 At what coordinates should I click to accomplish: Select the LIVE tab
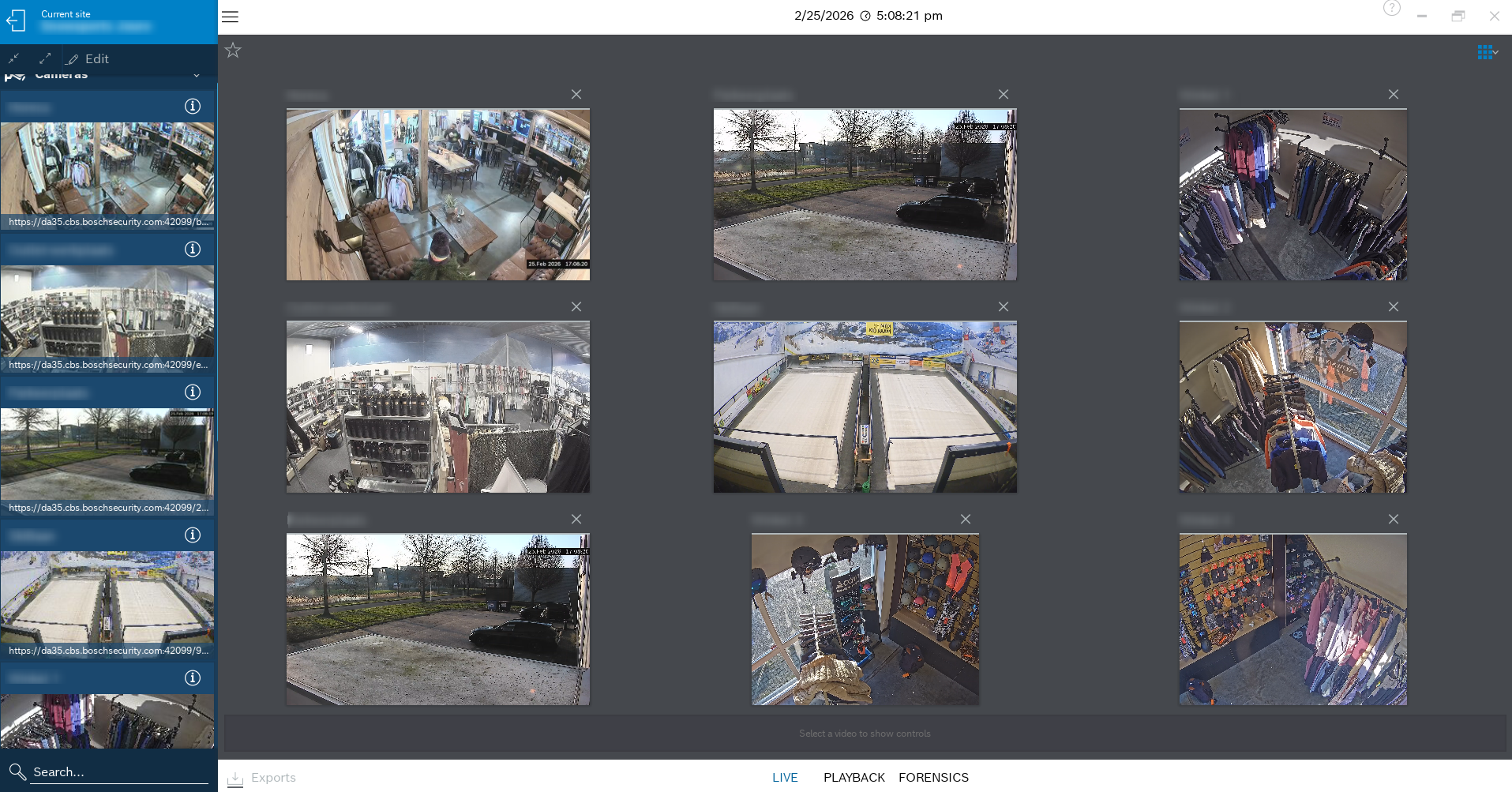click(x=785, y=778)
